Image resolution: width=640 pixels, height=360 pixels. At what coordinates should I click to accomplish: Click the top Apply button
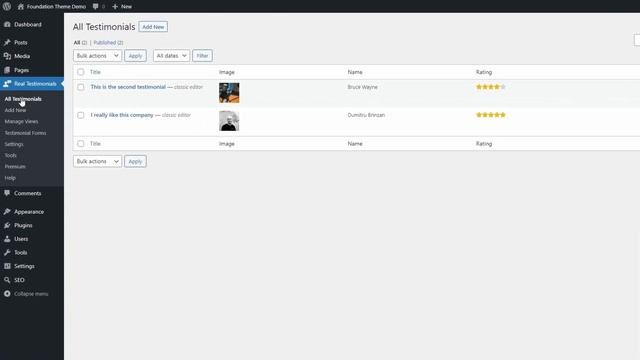[135, 56]
